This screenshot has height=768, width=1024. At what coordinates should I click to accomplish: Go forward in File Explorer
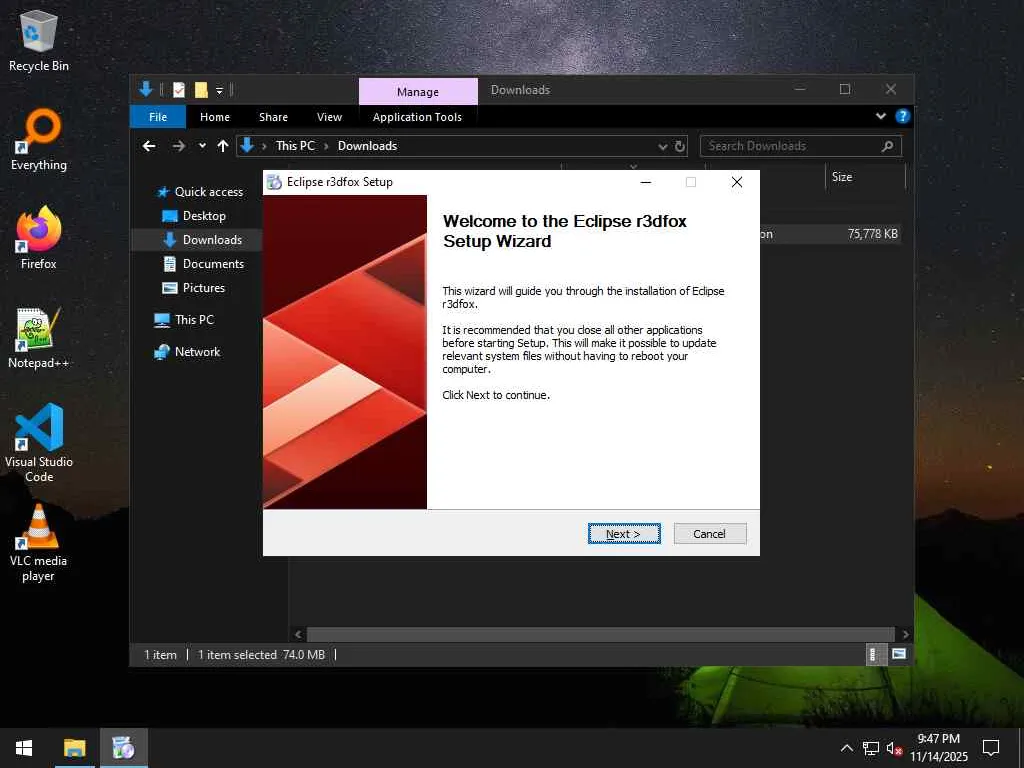(178, 146)
